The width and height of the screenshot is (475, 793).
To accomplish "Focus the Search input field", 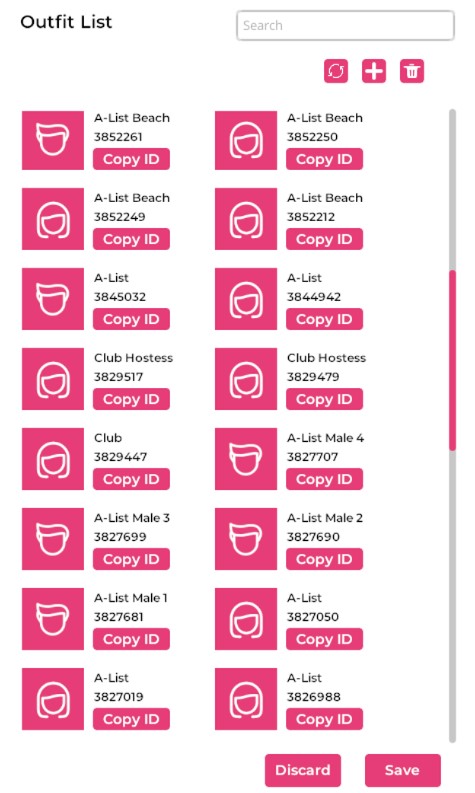I will coord(345,25).
